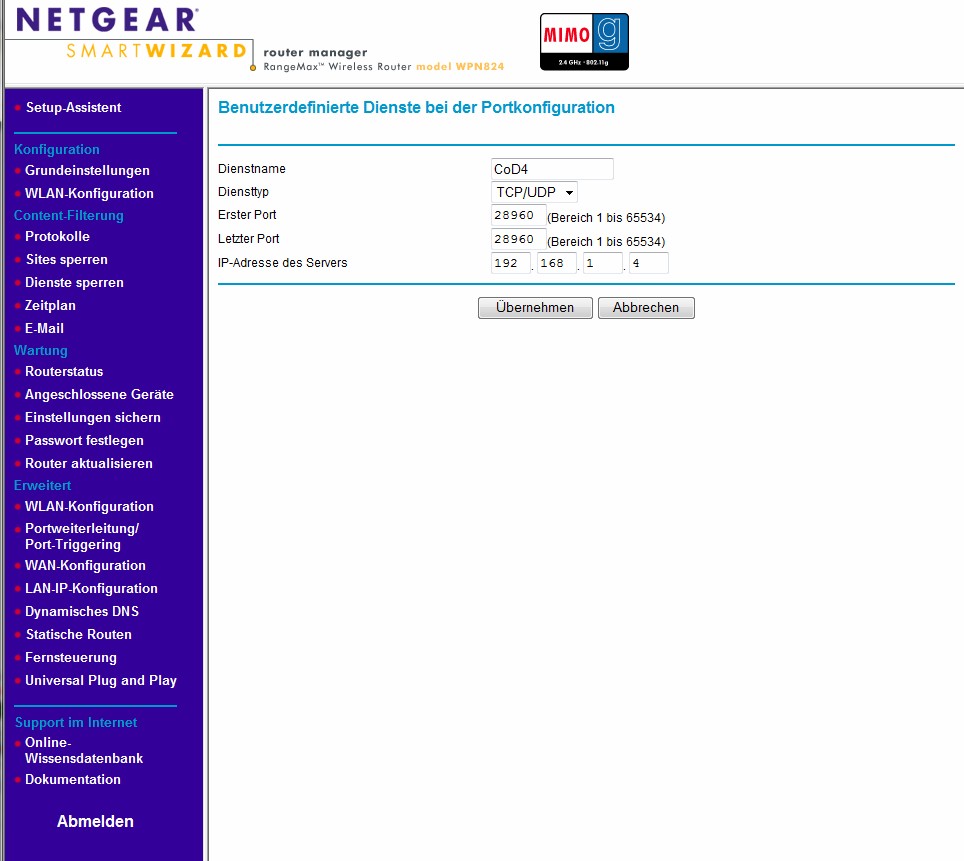Click the NETGEAR logo
This screenshot has width=964, height=861.
click(107, 20)
